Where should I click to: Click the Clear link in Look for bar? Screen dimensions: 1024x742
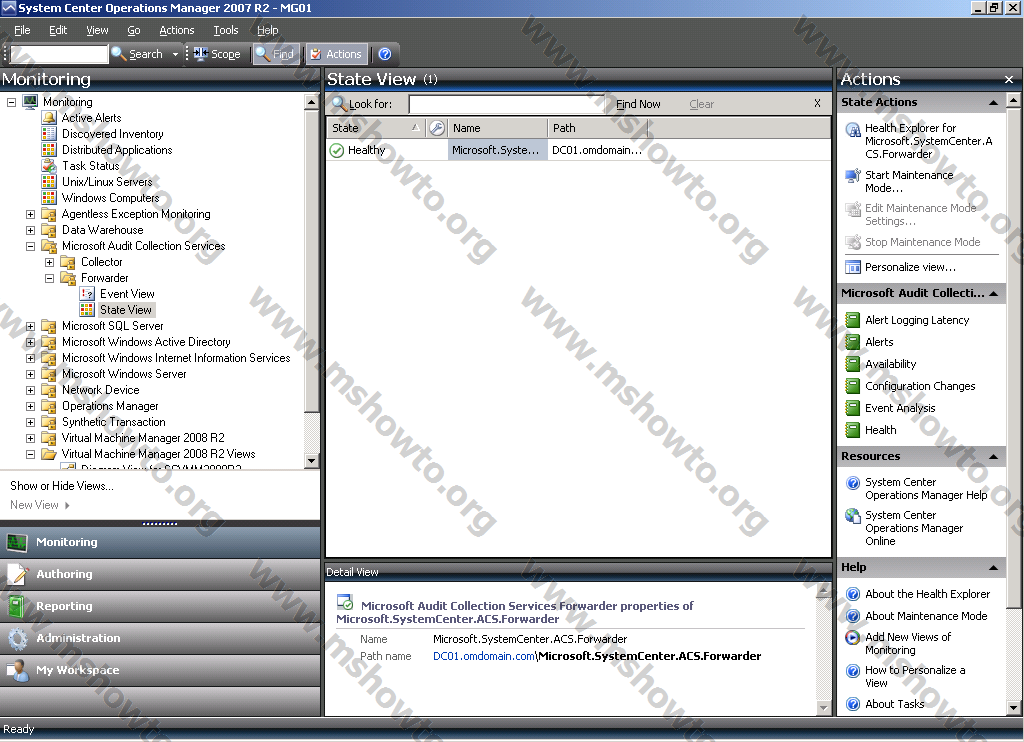pyautogui.click(x=701, y=104)
